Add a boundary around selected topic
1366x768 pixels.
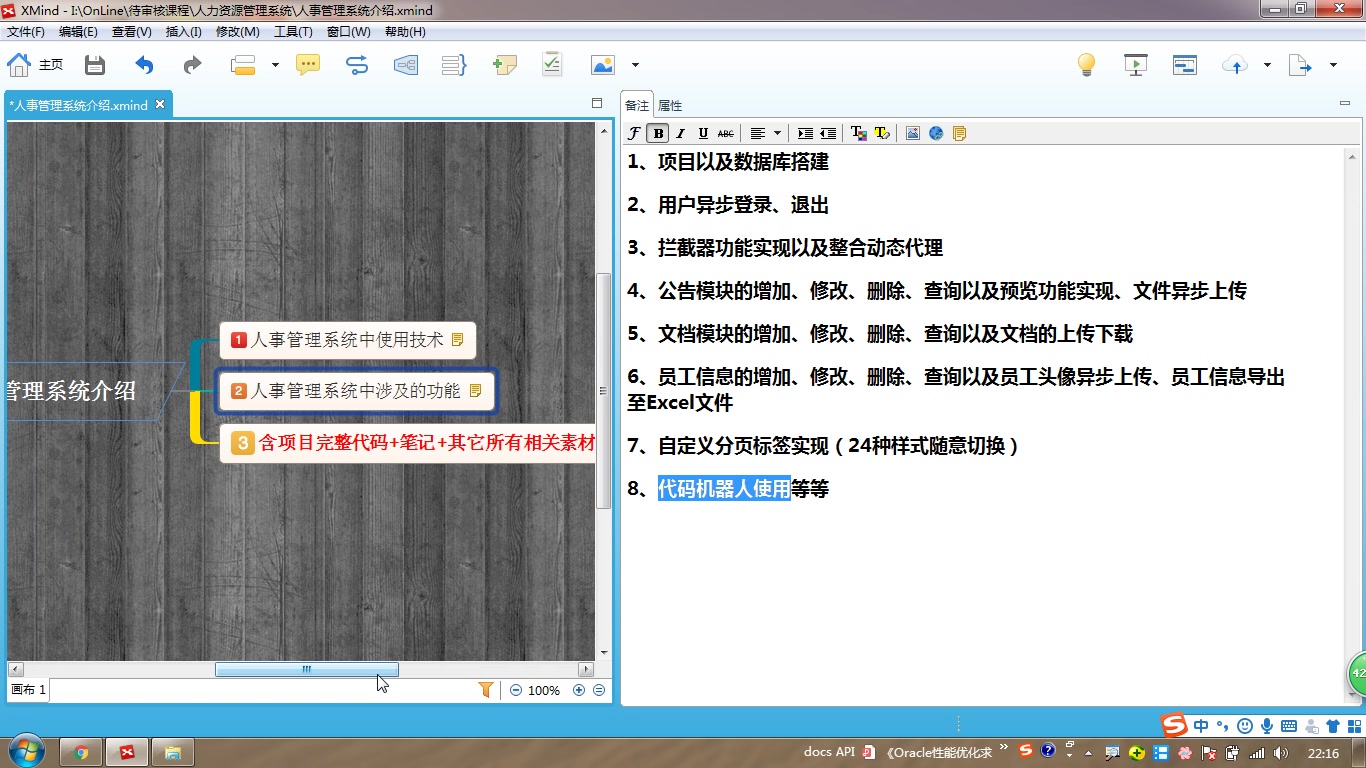coord(406,64)
